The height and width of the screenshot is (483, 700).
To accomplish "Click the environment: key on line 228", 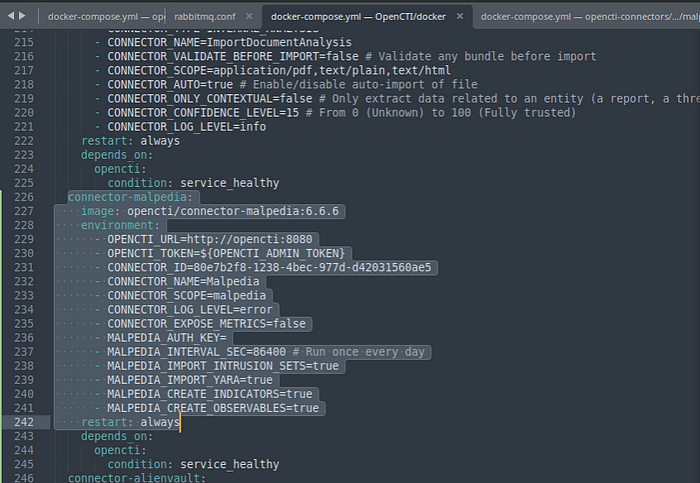I will pyautogui.click(x=120, y=225).
